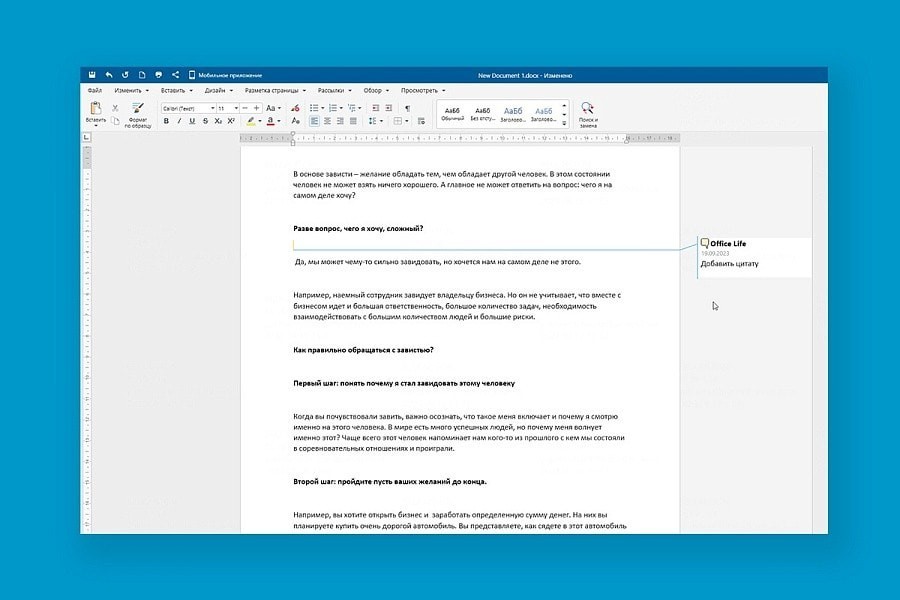Open the Вставить menu
This screenshot has height=600, width=900.
[x=176, y=90]
